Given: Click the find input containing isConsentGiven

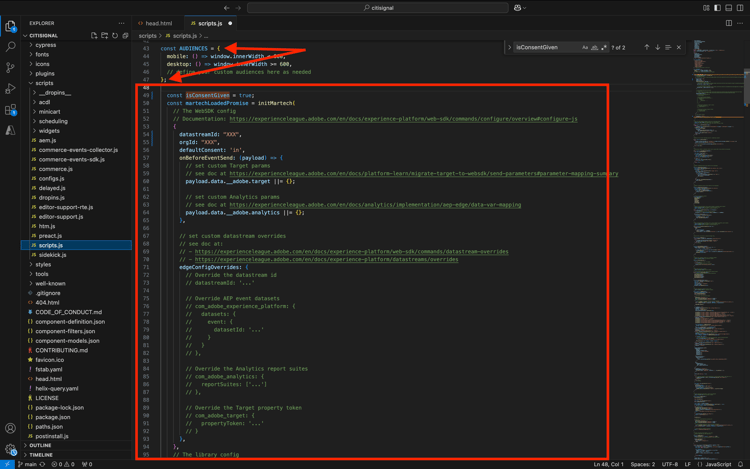Looking at the screenshot, I should point(546,47).
